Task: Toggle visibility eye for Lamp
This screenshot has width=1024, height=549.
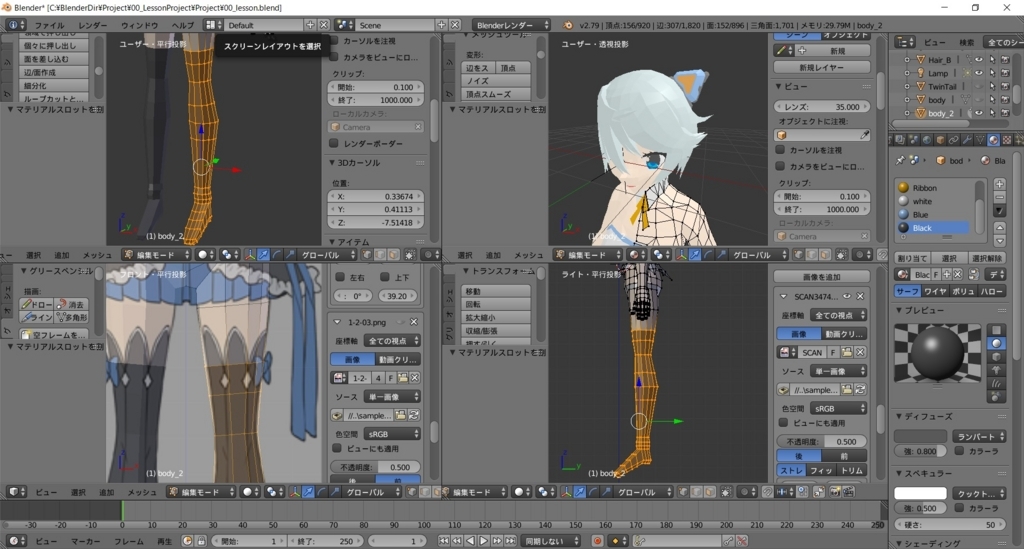Action: (979, 73)
